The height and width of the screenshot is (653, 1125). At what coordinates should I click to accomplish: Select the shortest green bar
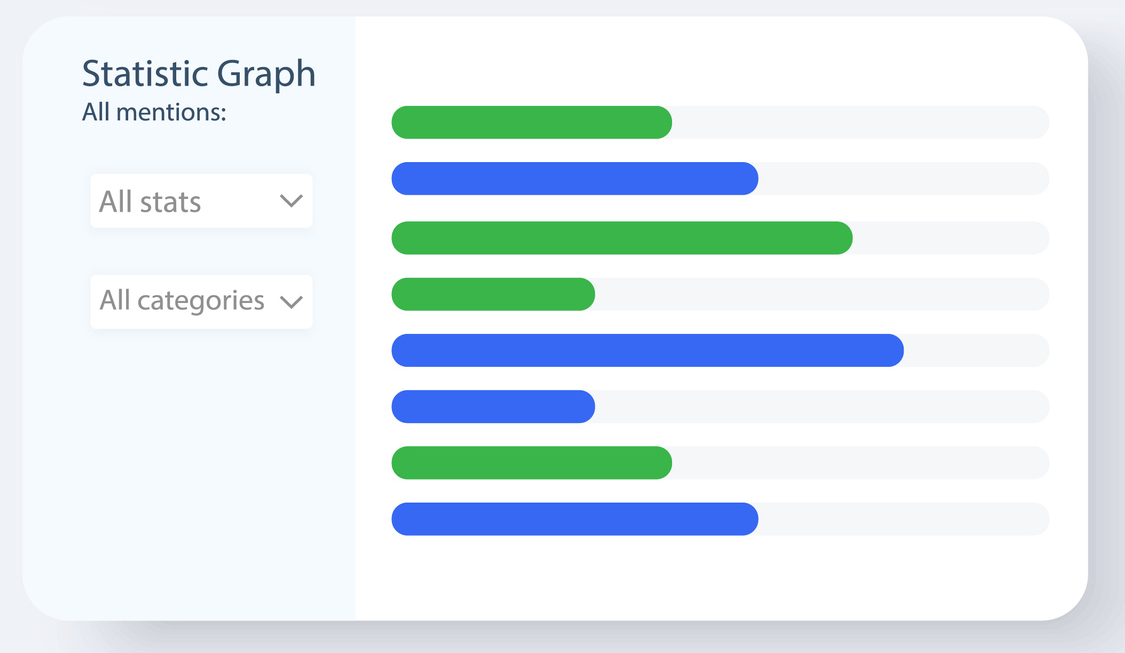tap(493, 295)
